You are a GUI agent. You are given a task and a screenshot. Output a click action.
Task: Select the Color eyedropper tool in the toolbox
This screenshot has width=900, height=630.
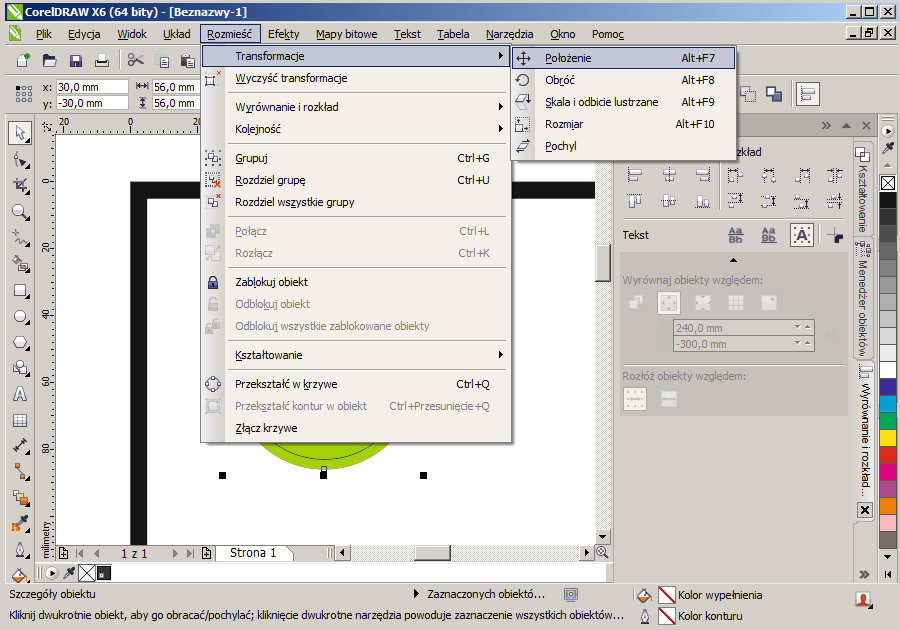tap(20, 523)
